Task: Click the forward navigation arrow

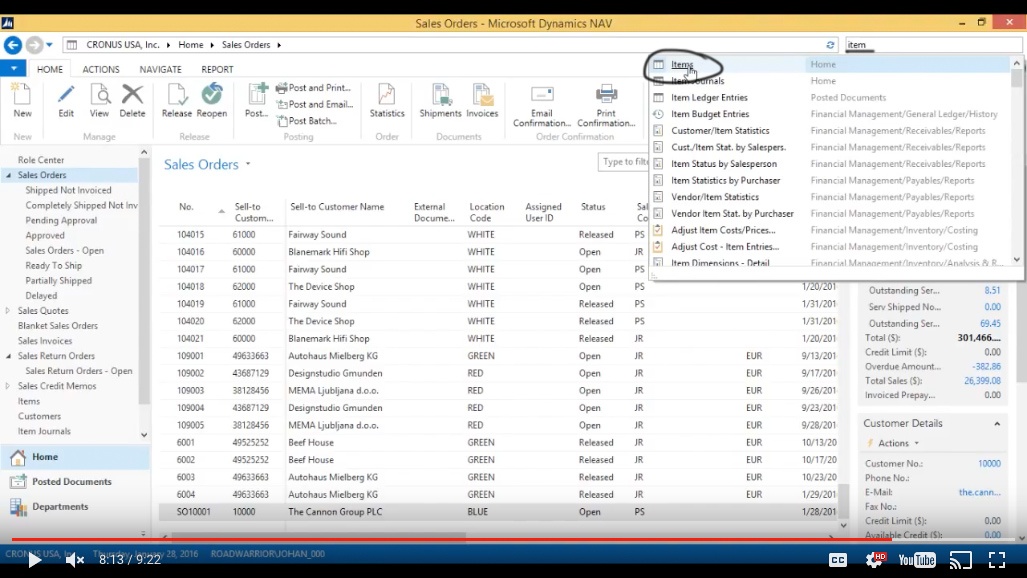Action: pyautogui.click(x=34, y=45)
